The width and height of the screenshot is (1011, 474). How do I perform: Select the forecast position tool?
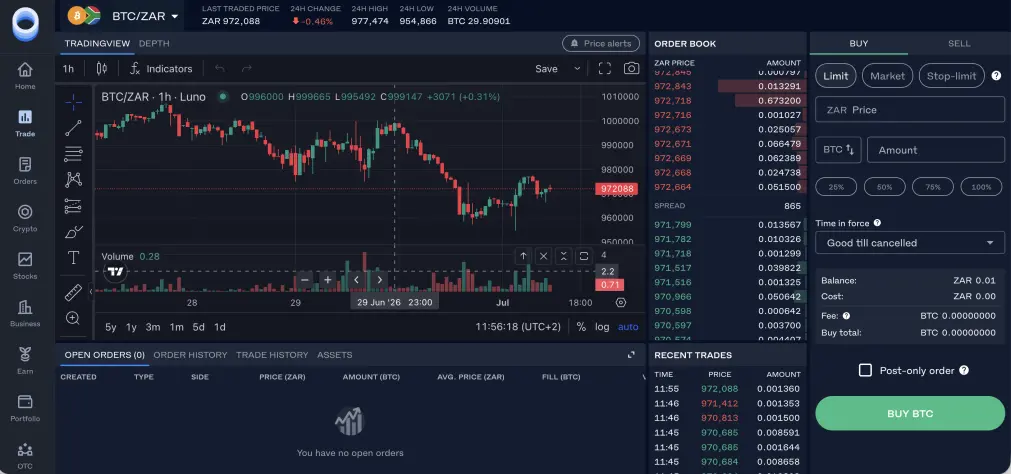74,206
